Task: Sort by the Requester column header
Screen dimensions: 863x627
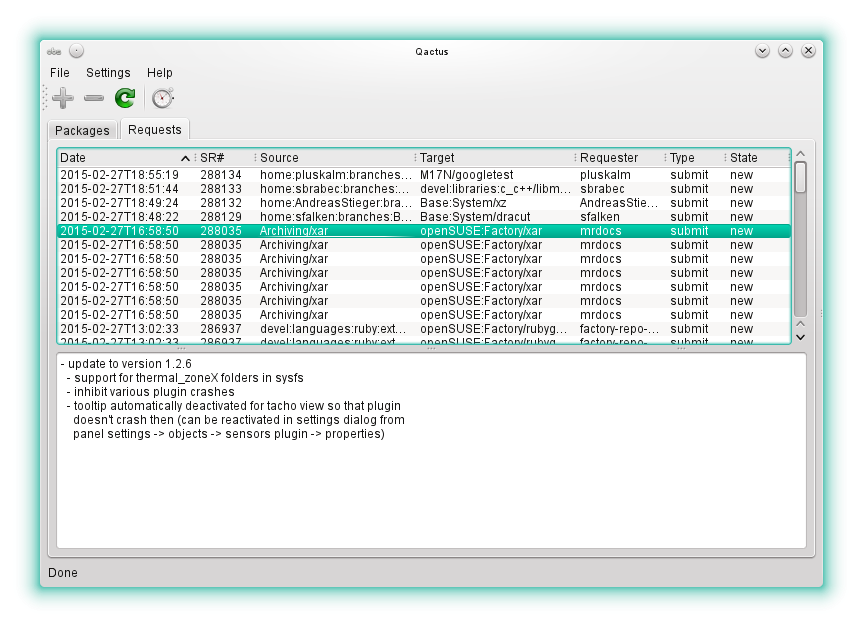Action: pos(621,158)
